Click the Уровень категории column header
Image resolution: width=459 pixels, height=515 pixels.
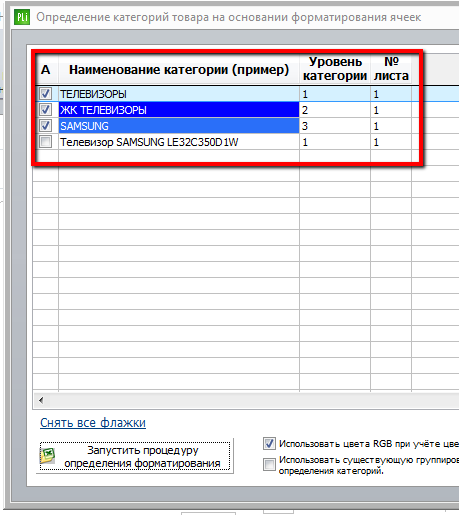pyautogui.click(x=335, y=69)
